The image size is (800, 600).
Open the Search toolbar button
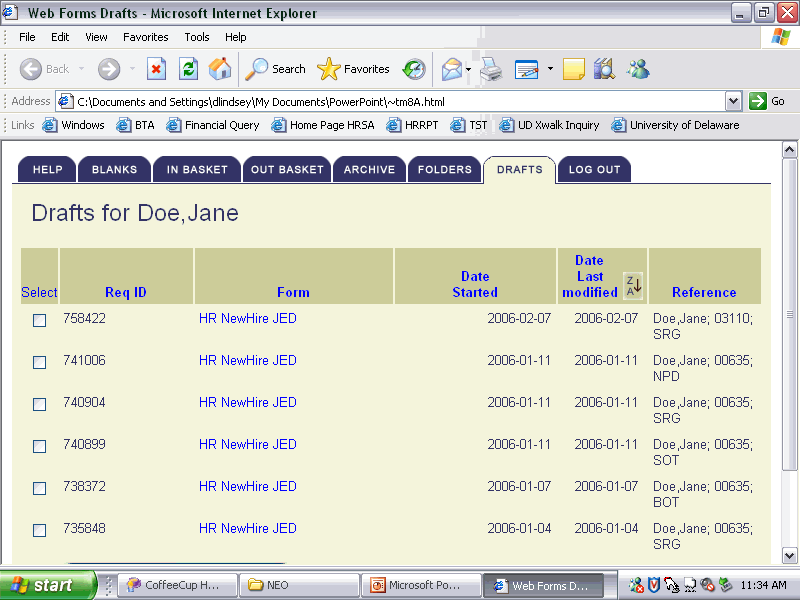click(276, 69)
